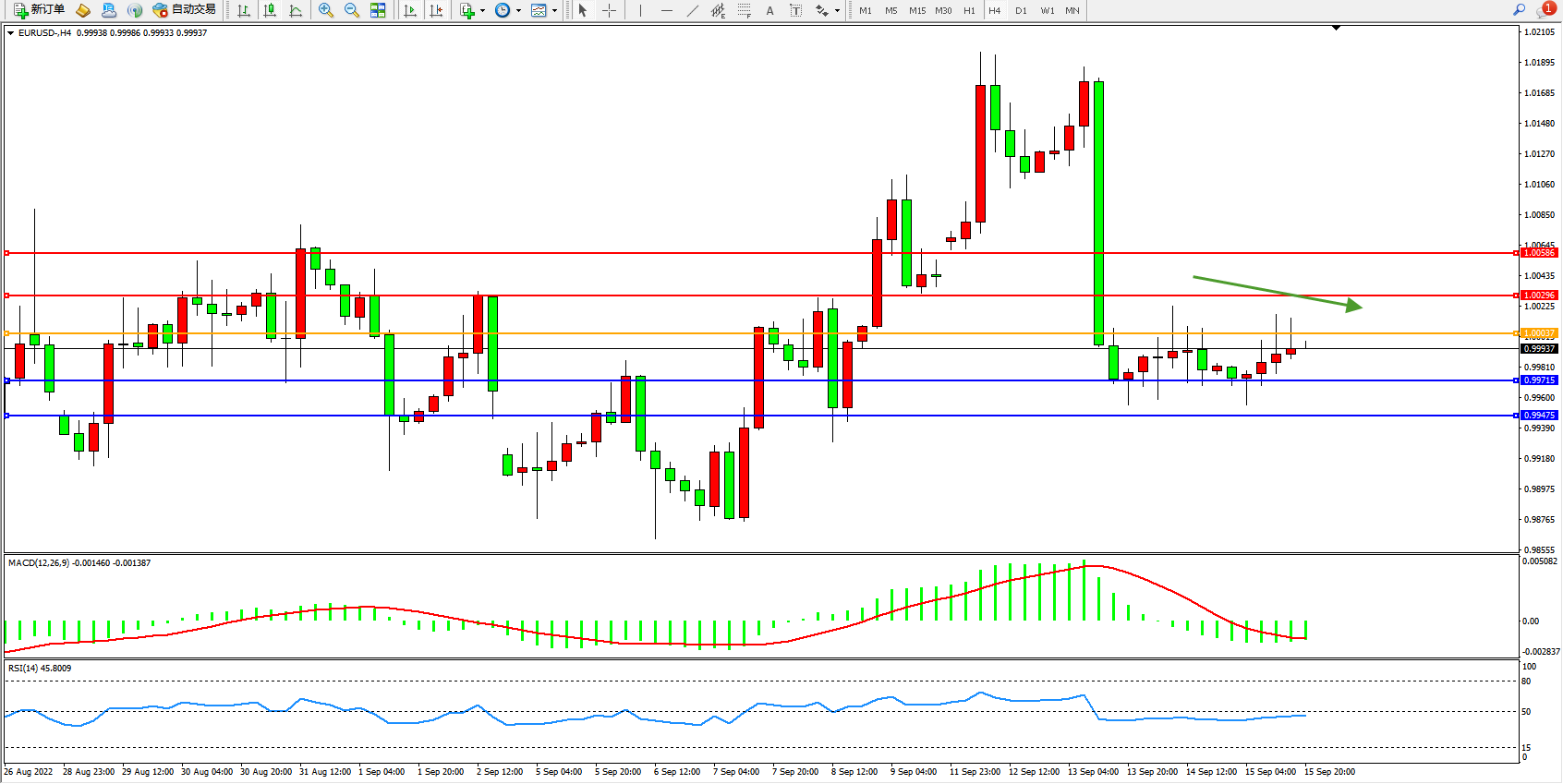The width and height of the screenshot is (1563, 784).
Task: Toggle AutoTrading (自动交易) button
Action: tap(185, 10)
